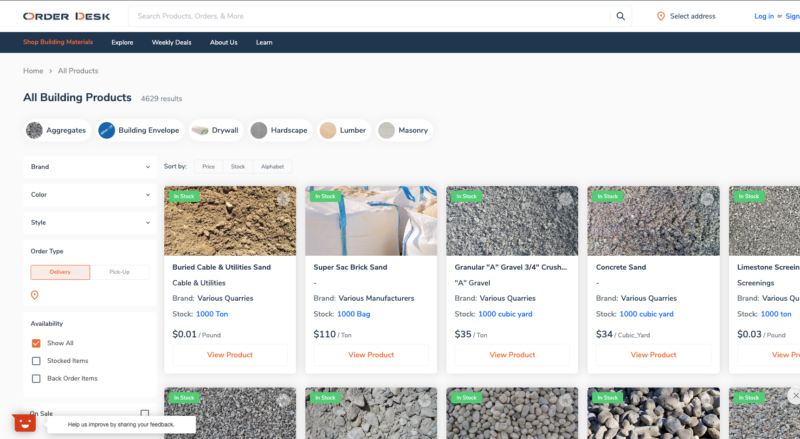View Product for Buried Cable Sand
Viewport: 800px width, 439px height.
pos(230,355)
